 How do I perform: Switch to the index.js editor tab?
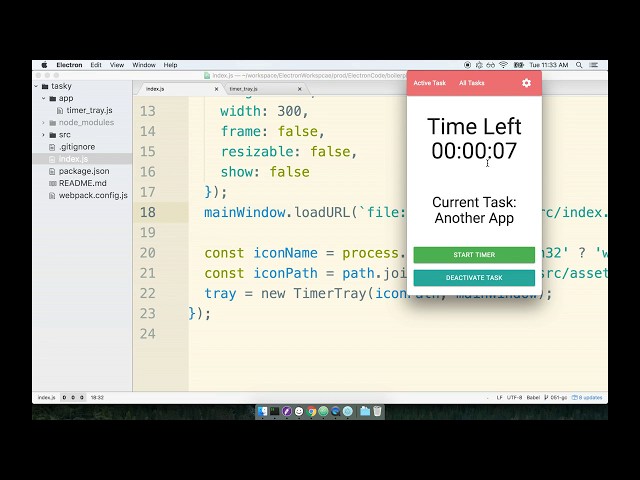(155, 89)
